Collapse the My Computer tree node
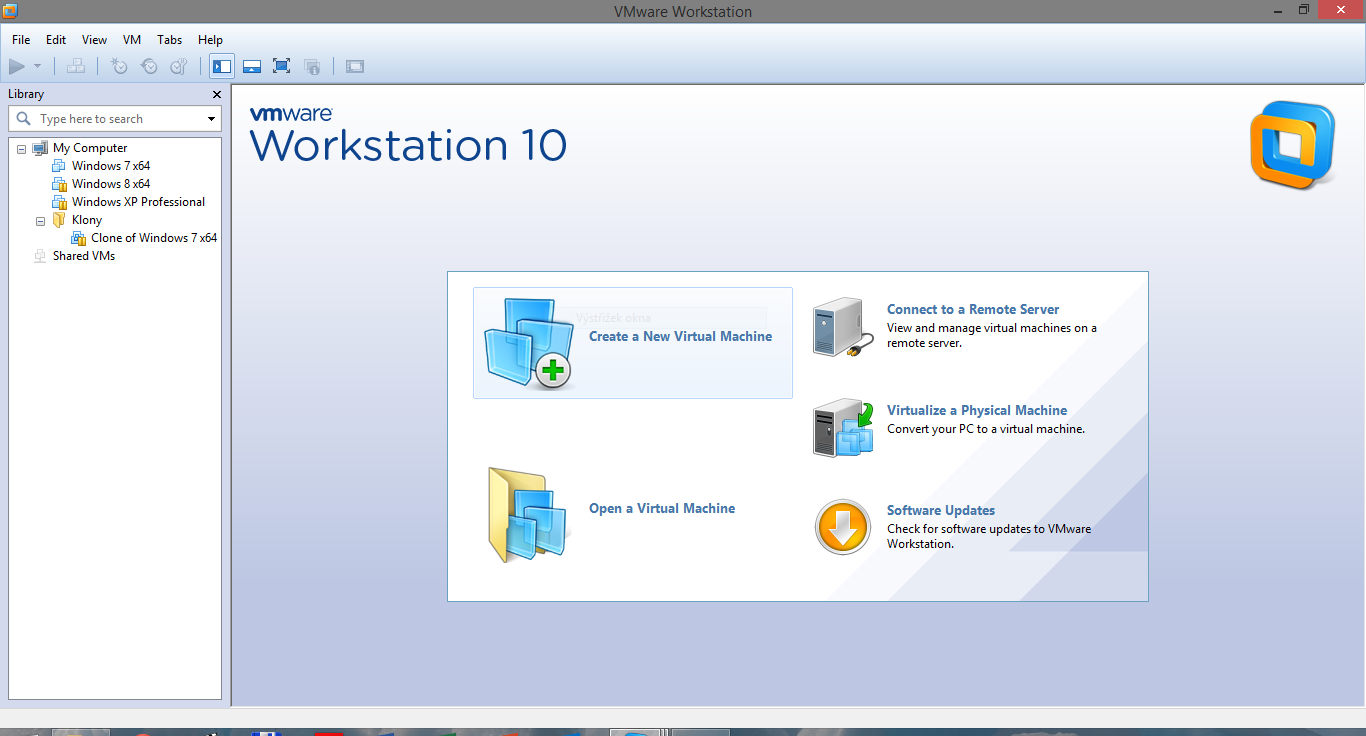The height and width of the screenshot is (736, 1366). (x=22, y=148)
